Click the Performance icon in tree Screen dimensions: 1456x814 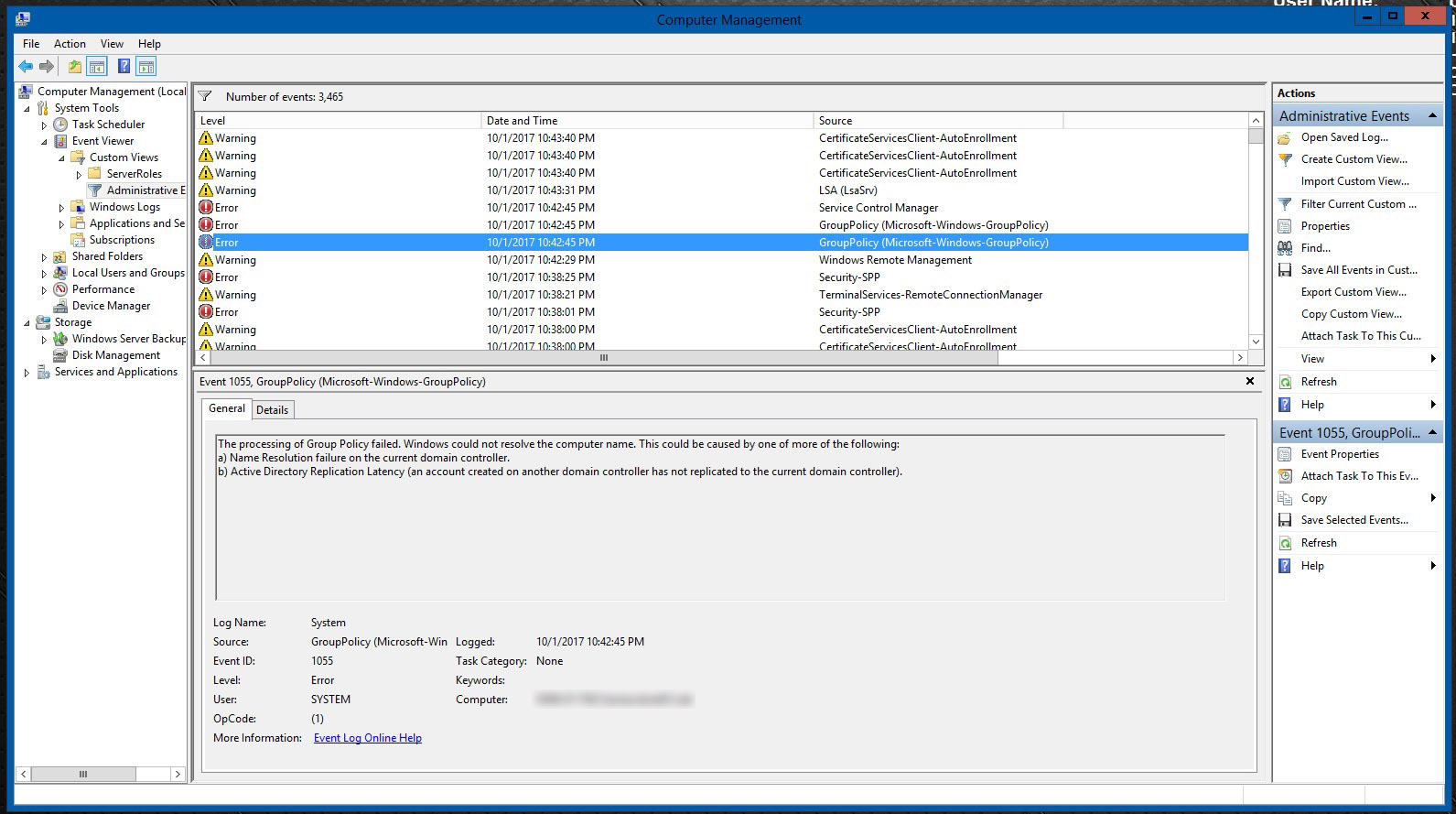[60, 289]
